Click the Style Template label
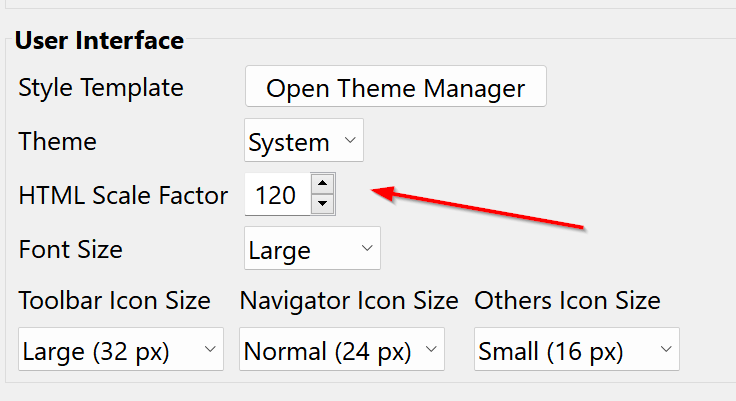Screen dimensions: 736x401 pyautogui.click(x=101, y=88)
